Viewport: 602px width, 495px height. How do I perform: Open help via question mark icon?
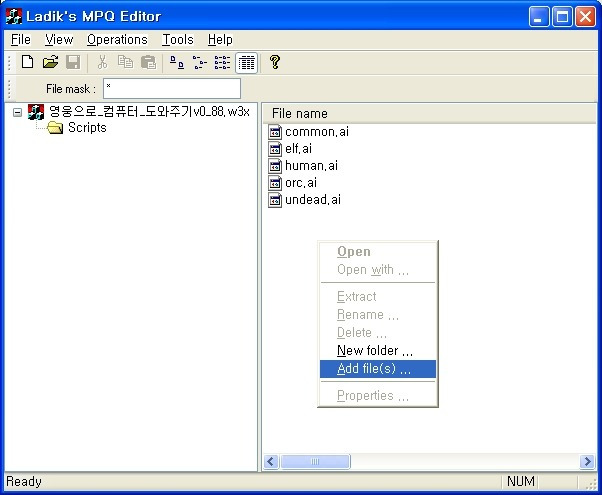[275, 62]
